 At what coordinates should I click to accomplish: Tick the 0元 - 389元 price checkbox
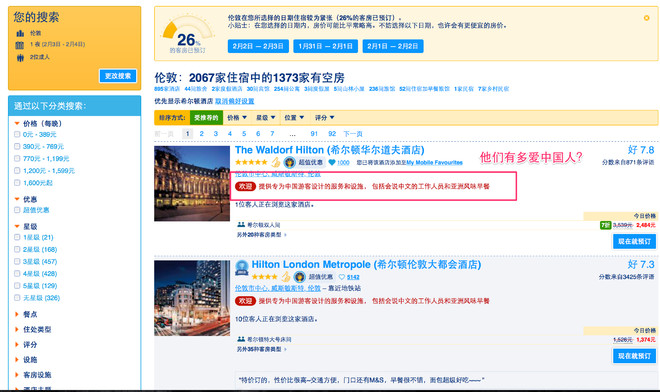pos(17,134)
